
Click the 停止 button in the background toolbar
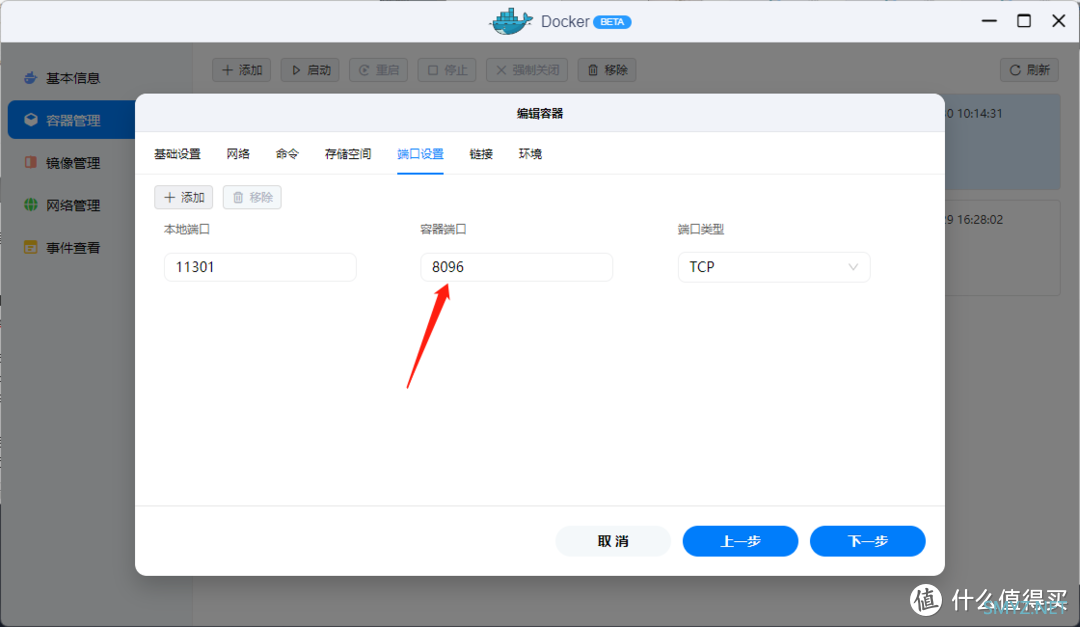(x=447, y=70)
